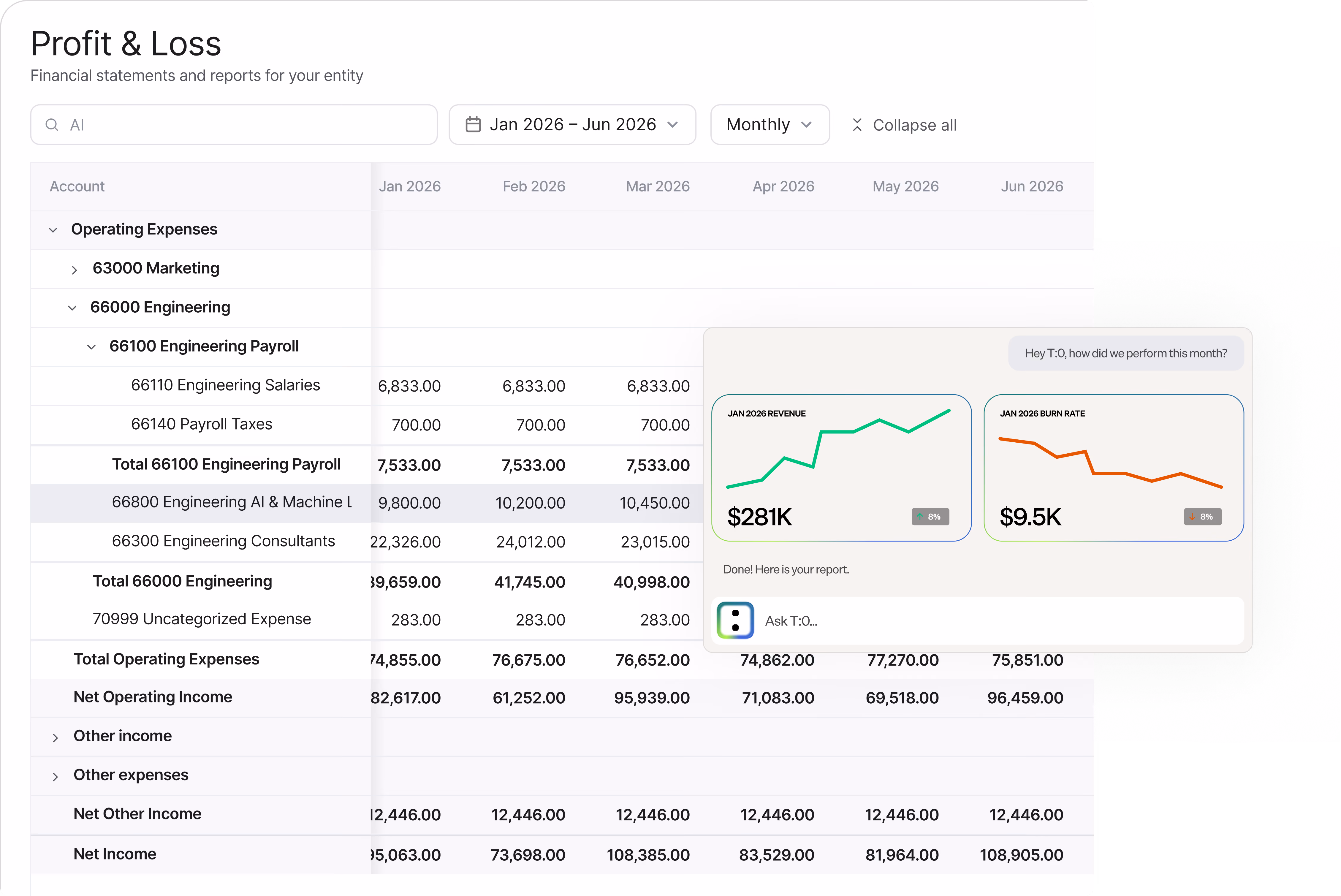The height and width of the screenshot is (896, 1341).
Task: Select the 66140 Payroll Taxes row
Action: 366,425
